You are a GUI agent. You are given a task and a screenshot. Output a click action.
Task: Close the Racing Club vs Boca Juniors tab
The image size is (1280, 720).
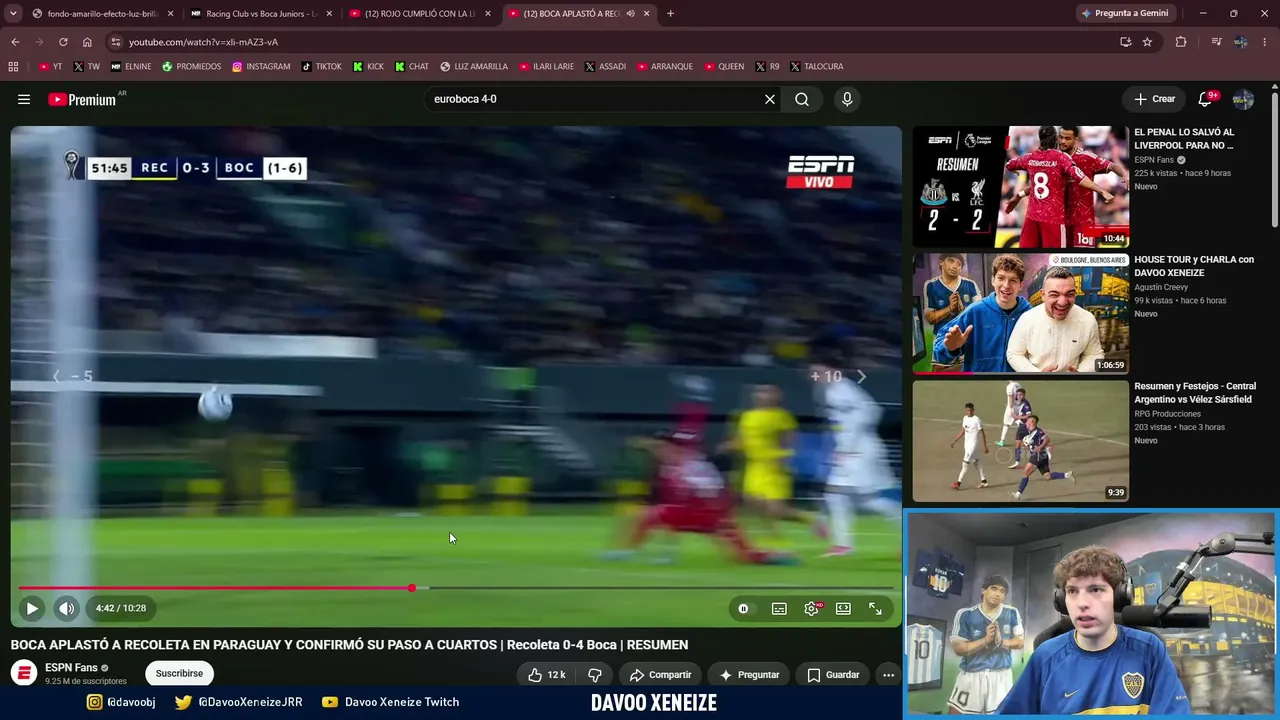(329, 14)
